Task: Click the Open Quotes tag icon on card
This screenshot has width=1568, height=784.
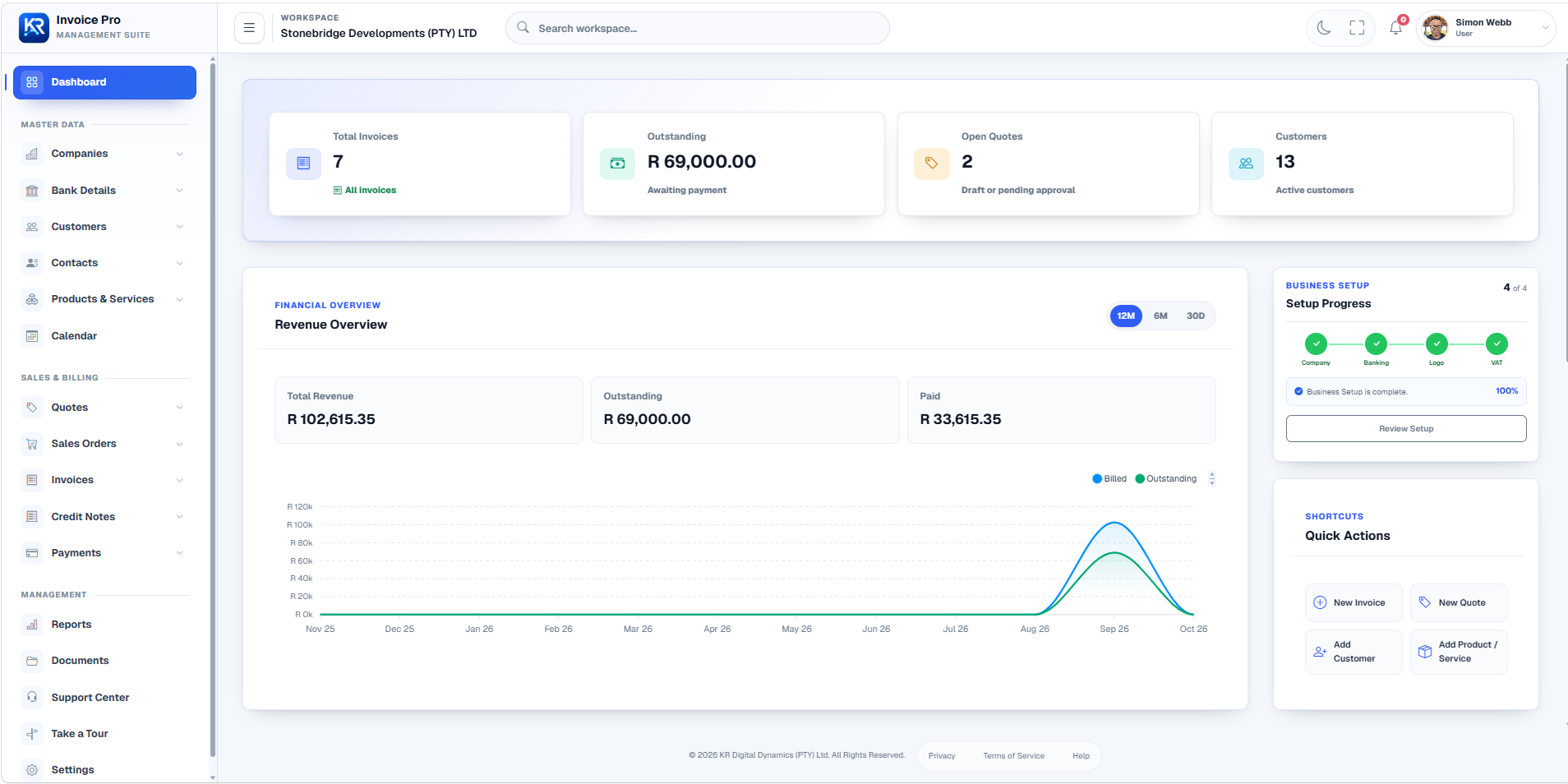Action: [x=931, y=164]
